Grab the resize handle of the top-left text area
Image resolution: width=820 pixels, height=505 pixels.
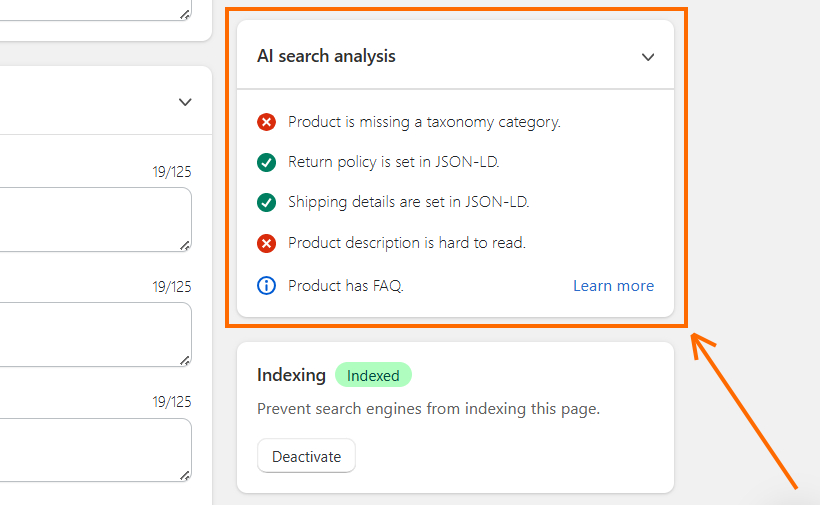pyautogui.click(x=185, y=15)
